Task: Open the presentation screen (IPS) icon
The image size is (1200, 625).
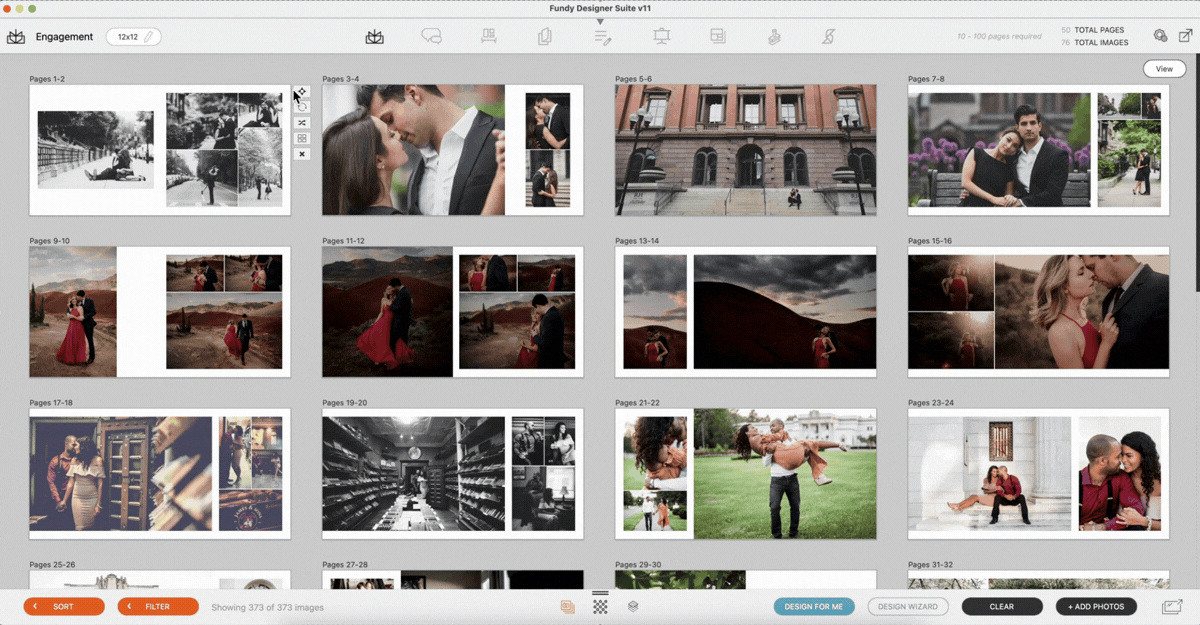Action: pyautogui.click(x=661, y=37)
